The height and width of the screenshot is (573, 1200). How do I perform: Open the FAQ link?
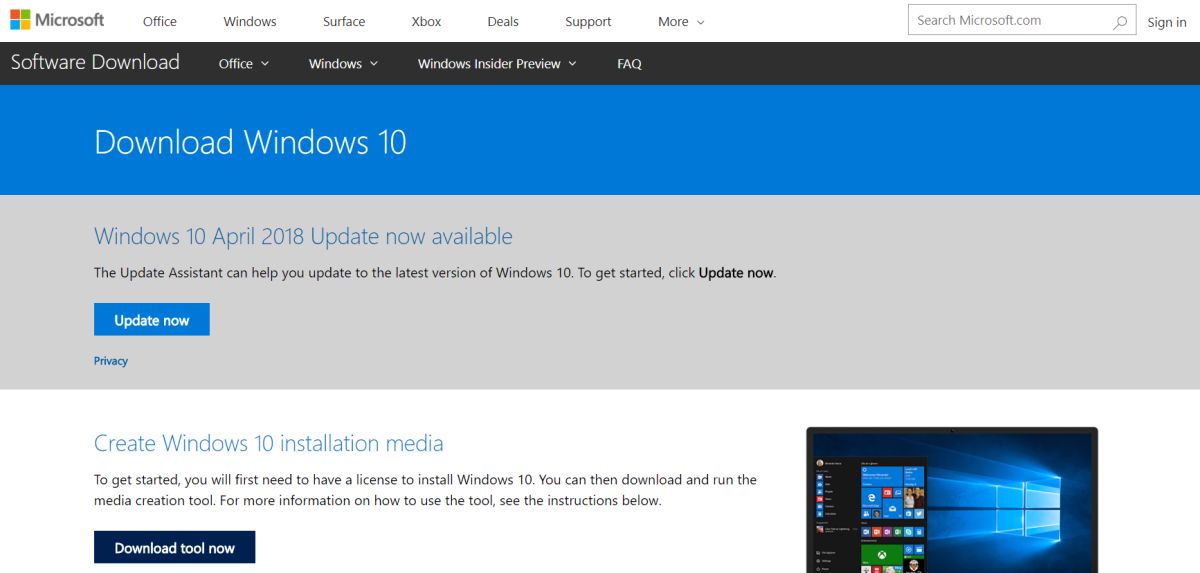629,63
